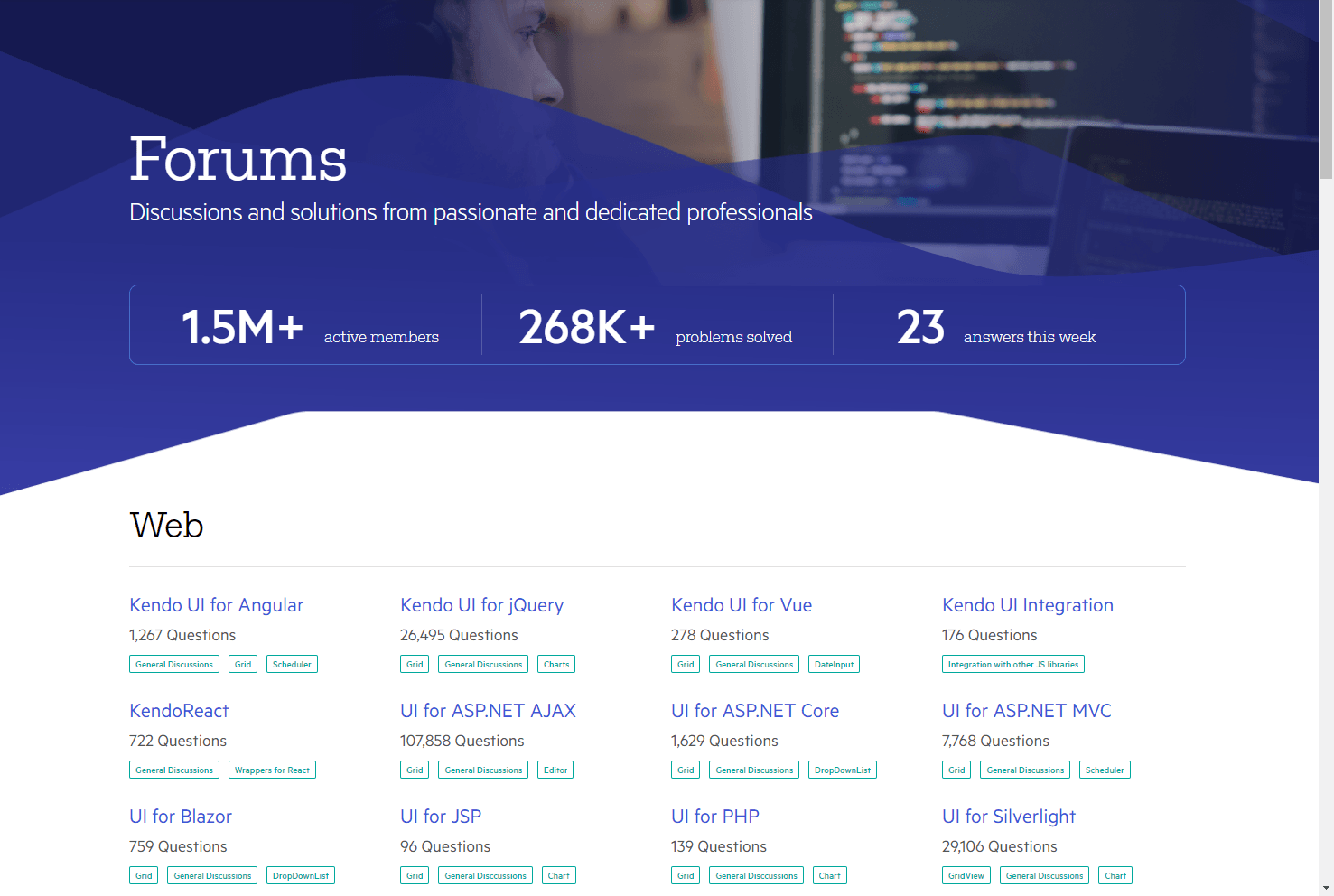This screenshot has width=1334, height=896.
Task: Open the Kendo UI for Vue forum
Action: [742, 605]
